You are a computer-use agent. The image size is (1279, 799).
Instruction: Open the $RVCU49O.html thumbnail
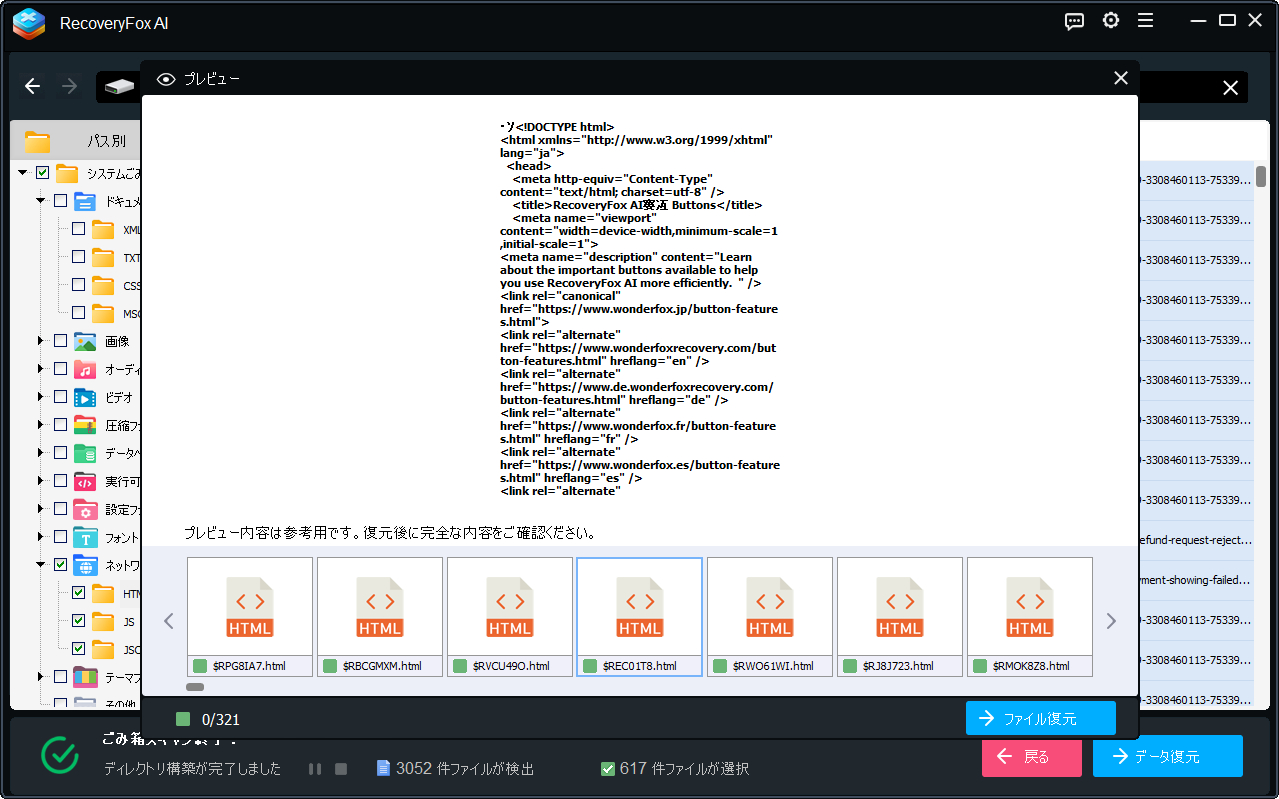click(x=510, y=617)
